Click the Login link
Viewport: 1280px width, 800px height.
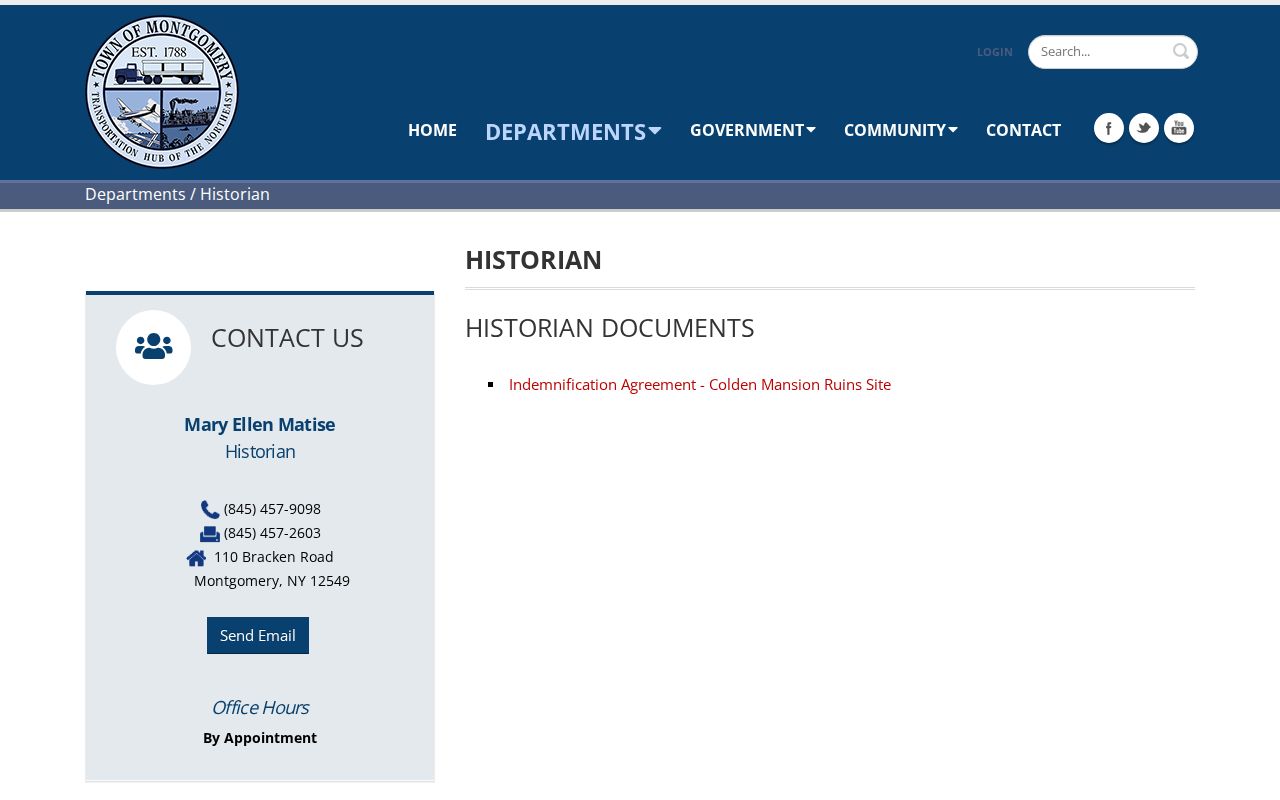tap(995, 52)
